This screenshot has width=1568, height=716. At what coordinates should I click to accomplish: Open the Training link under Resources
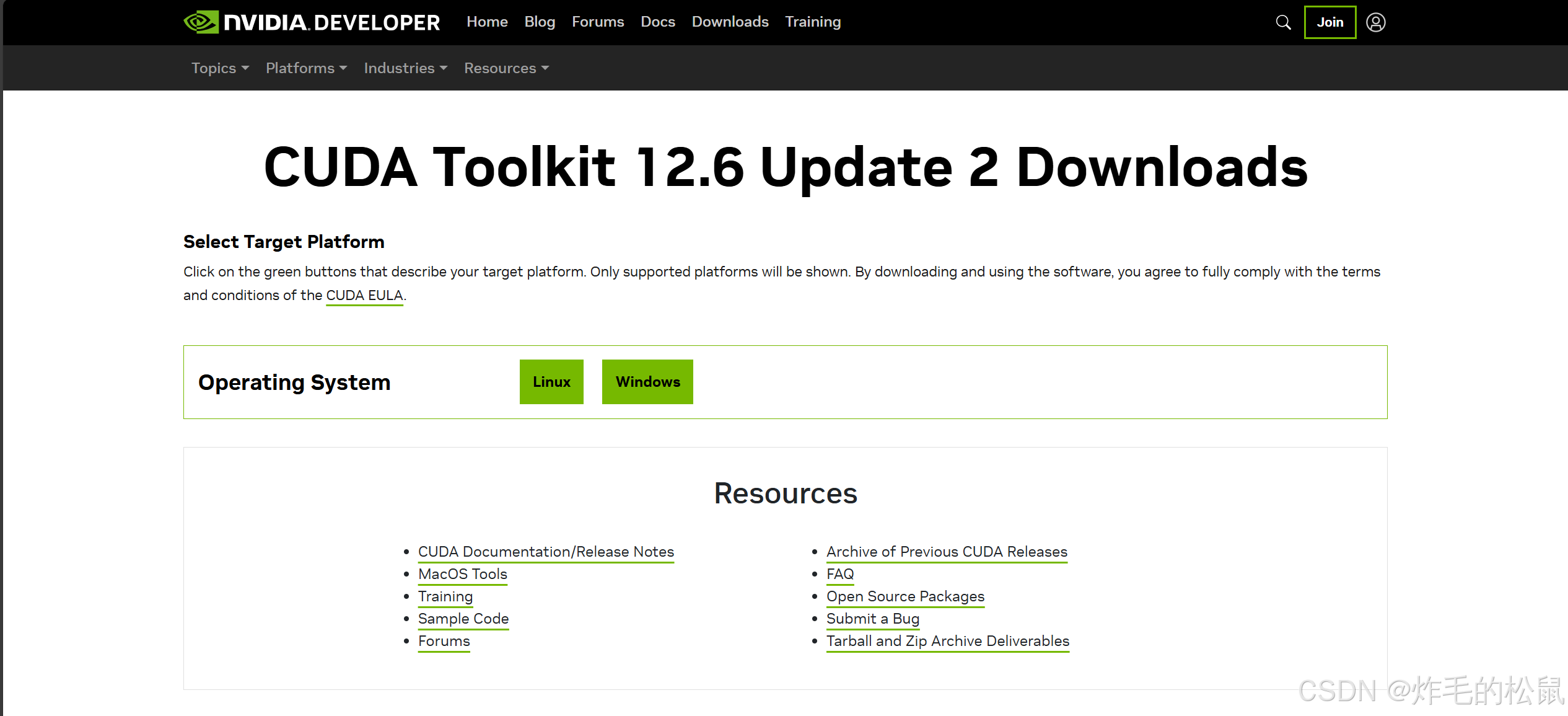pos(445,596)
